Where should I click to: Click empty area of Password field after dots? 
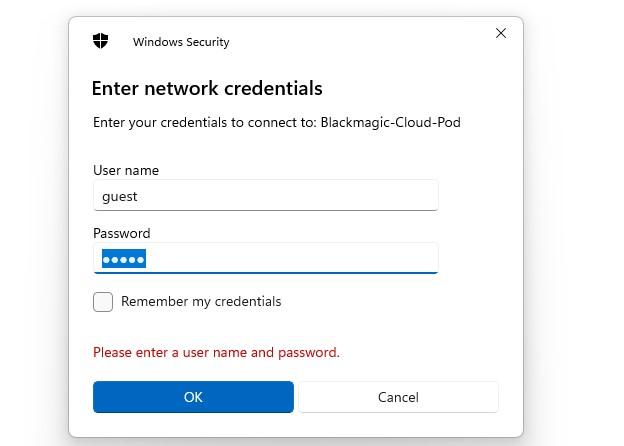tap(300, 259)
